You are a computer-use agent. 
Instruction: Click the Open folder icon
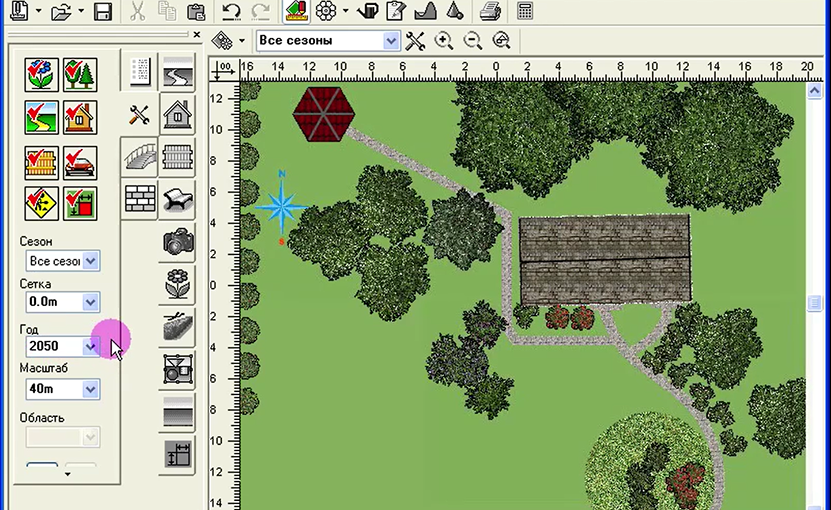click(x=61, y=11)
